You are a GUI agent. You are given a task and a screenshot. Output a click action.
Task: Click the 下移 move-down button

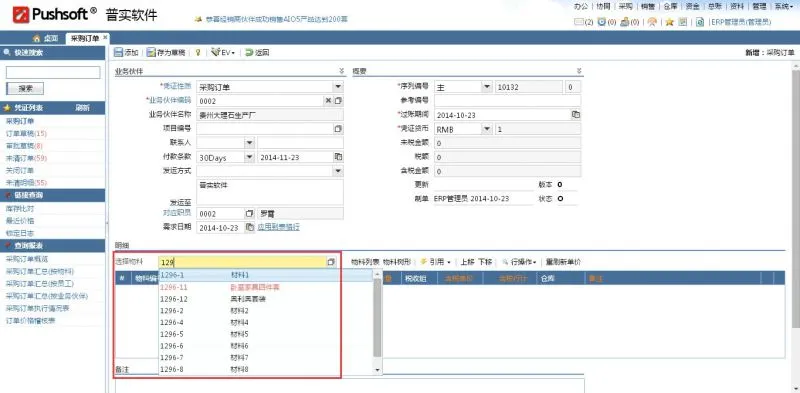[x=485, y=262]
